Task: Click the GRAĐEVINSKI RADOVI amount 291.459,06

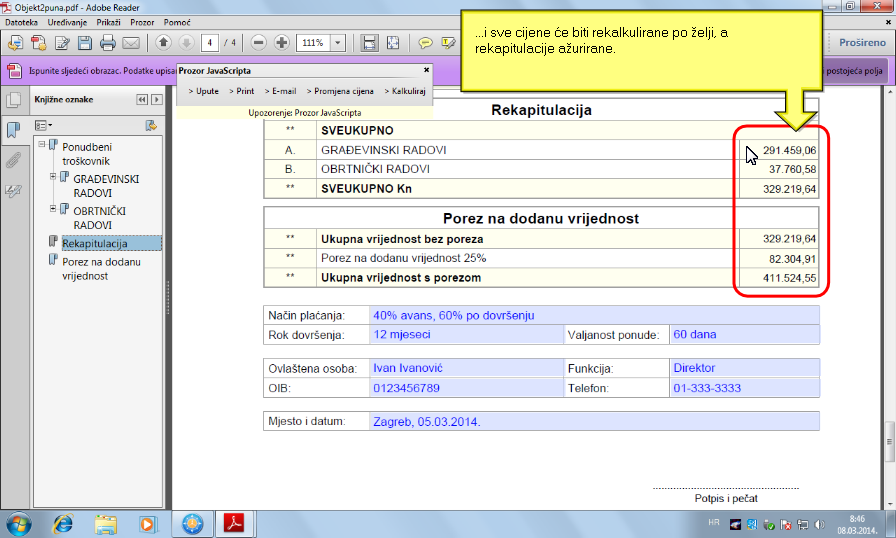Action: click(789, 150)
